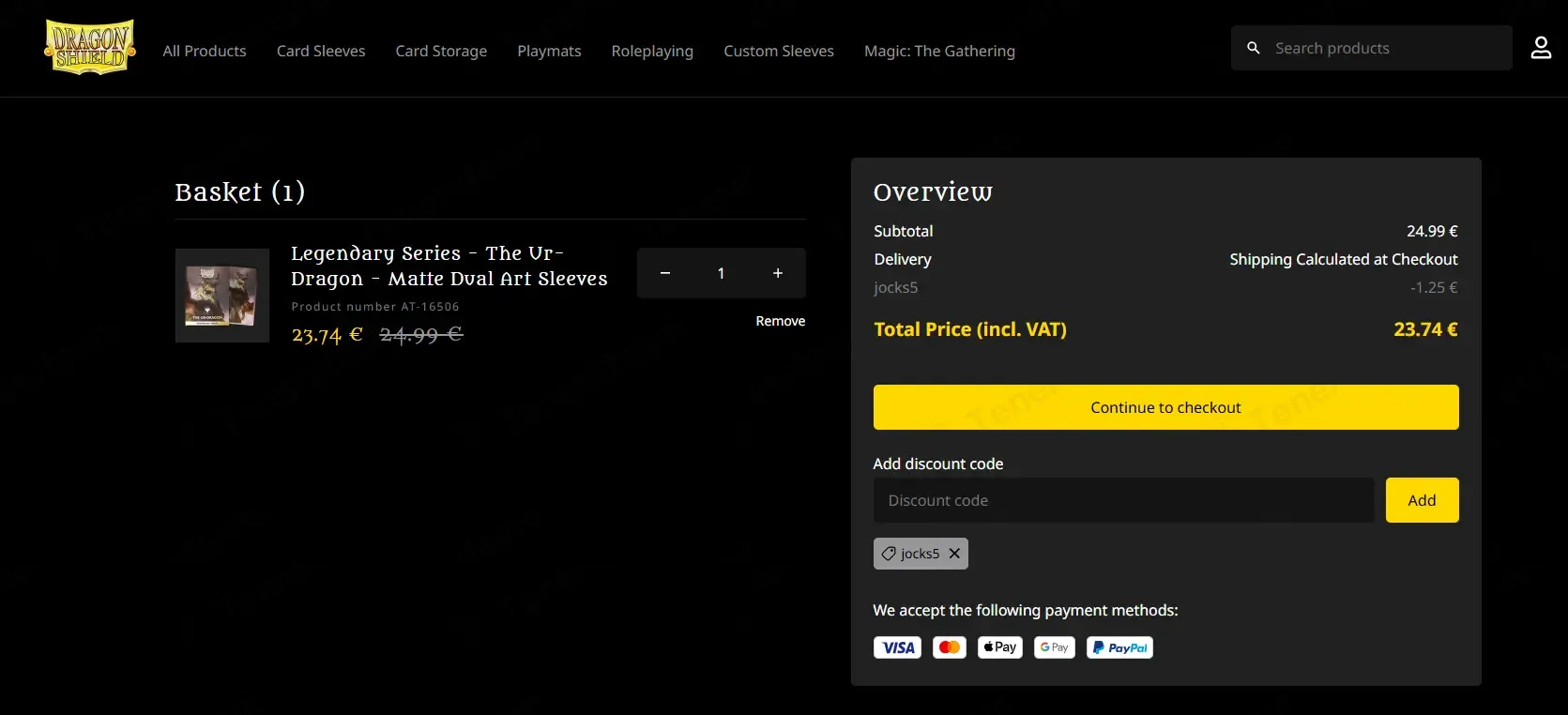Go to Card Sleeves category
This screenshot has width=1568, height=715.
(321, 51)
